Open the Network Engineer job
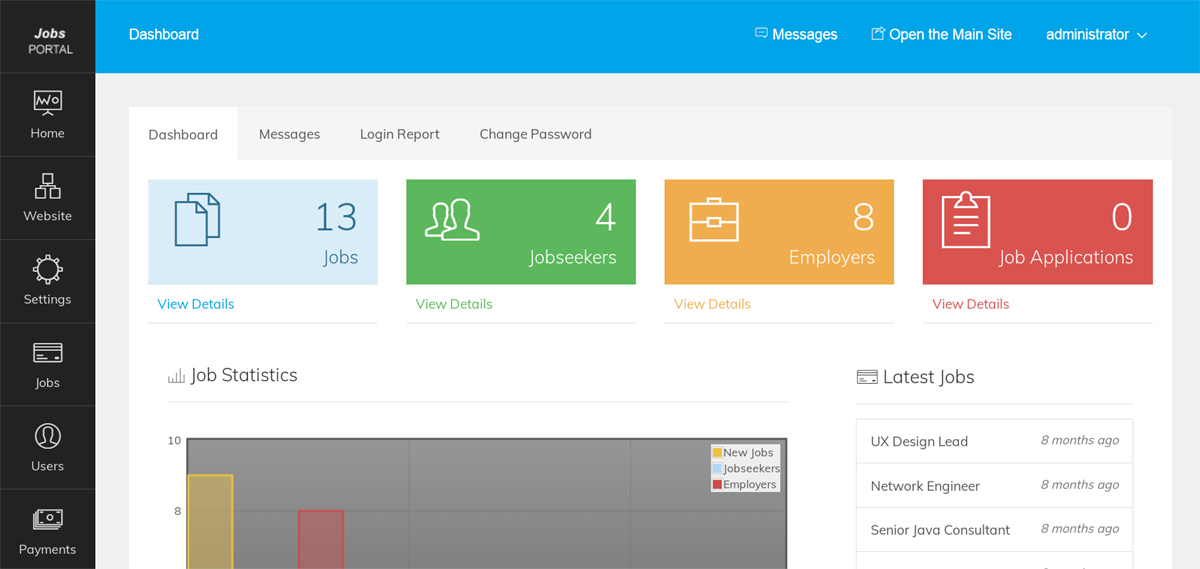This screenshot has width=1200, height=569. (925, 486)
